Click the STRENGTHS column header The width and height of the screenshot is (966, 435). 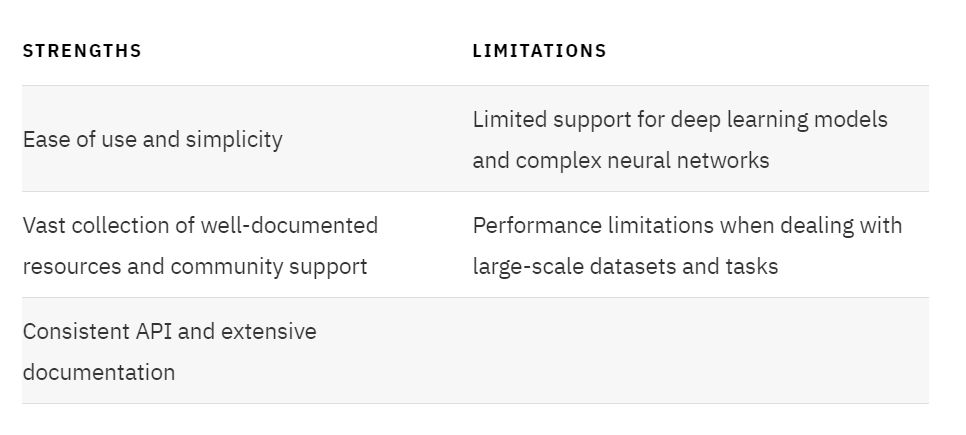point(82,51)
